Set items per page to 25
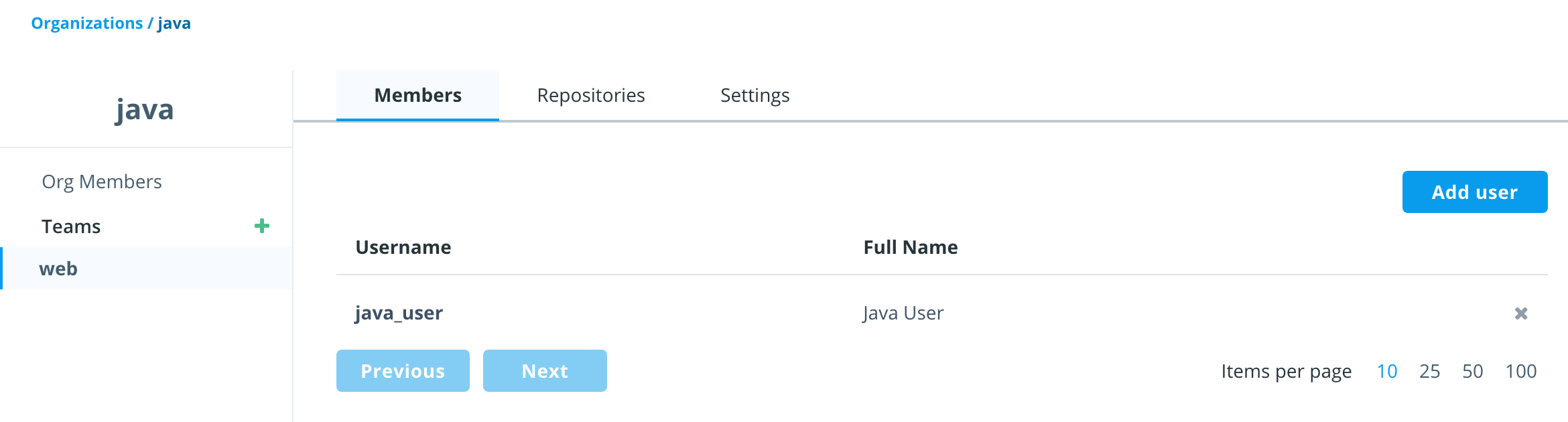Viewport: 1568px width, 422px height. [x=1430, y=371]
